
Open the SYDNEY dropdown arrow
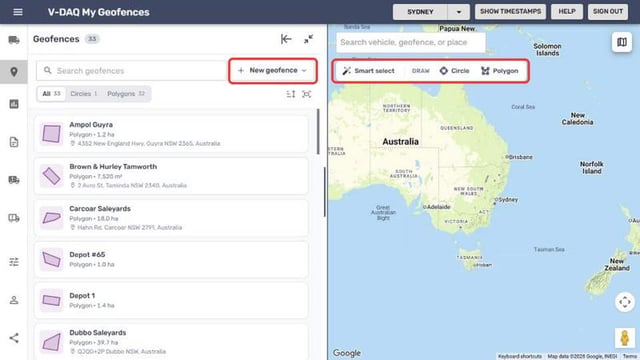[458, 12]
